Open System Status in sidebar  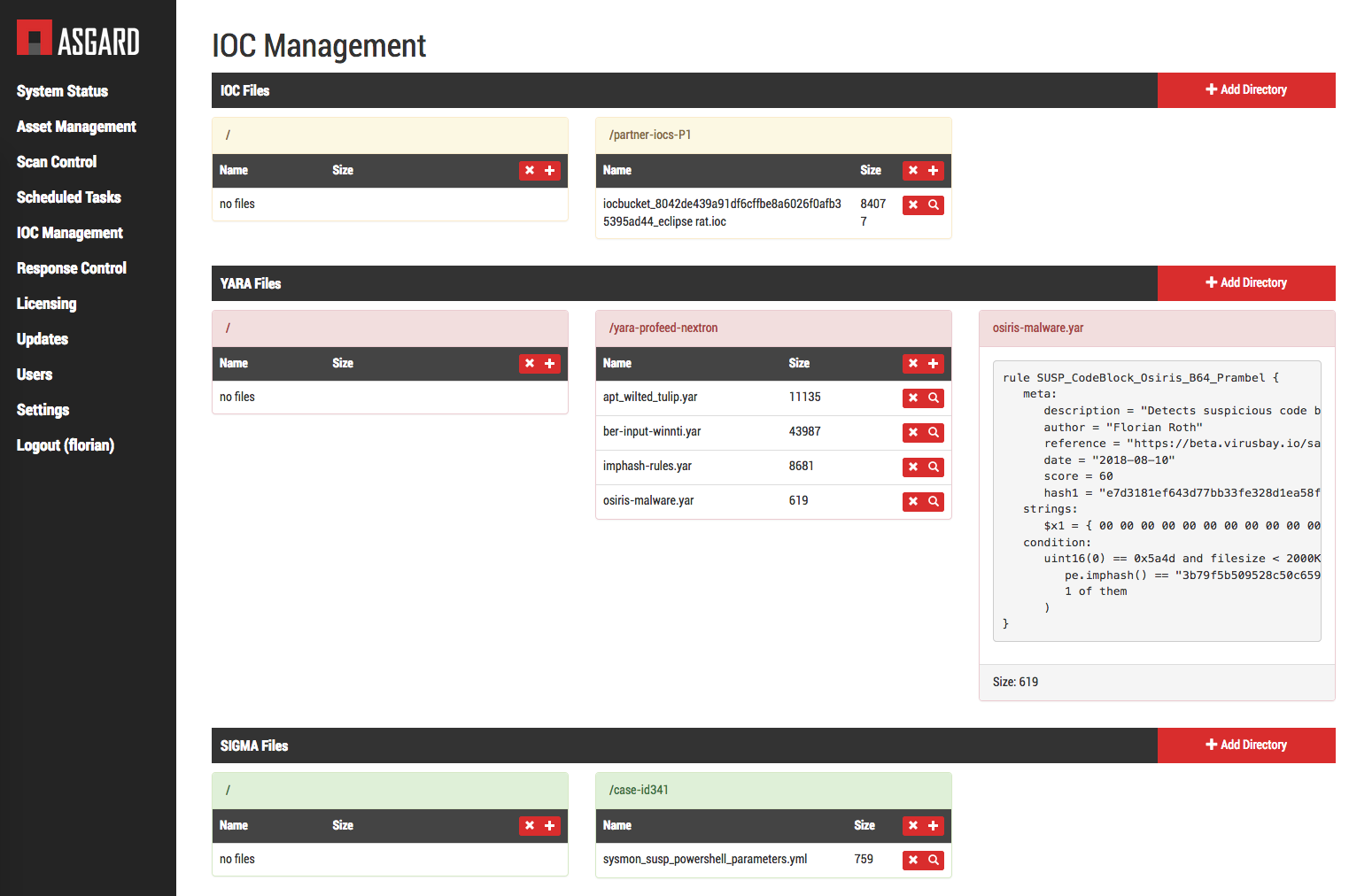pyautogui.click(x=62, y=91)
